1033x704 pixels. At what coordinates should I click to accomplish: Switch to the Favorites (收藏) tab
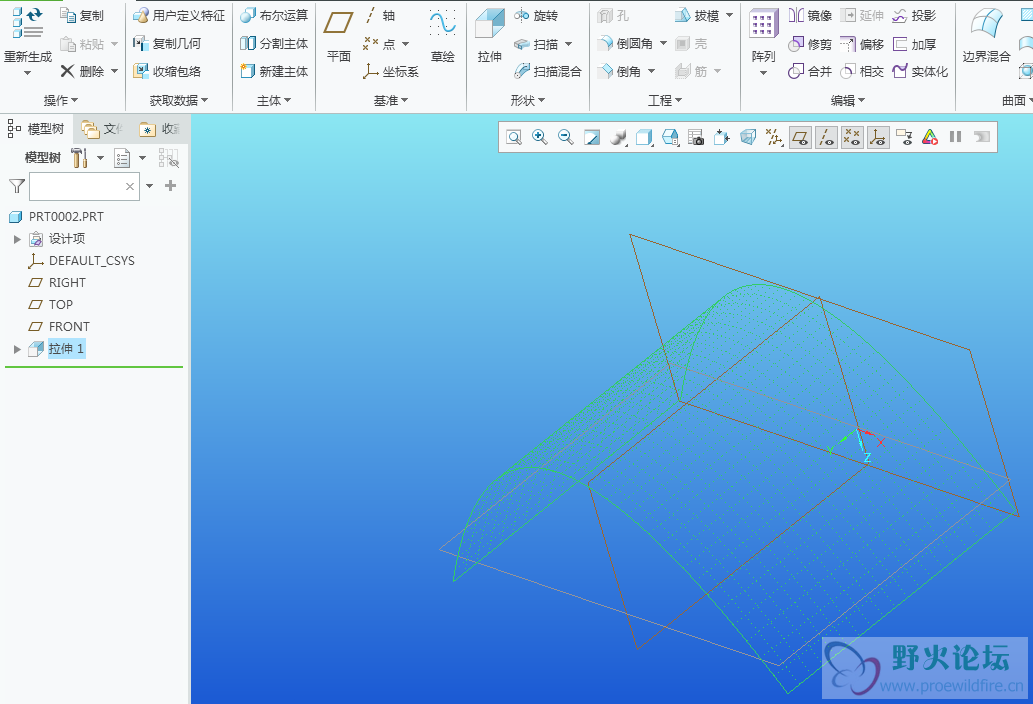[161, 129]
